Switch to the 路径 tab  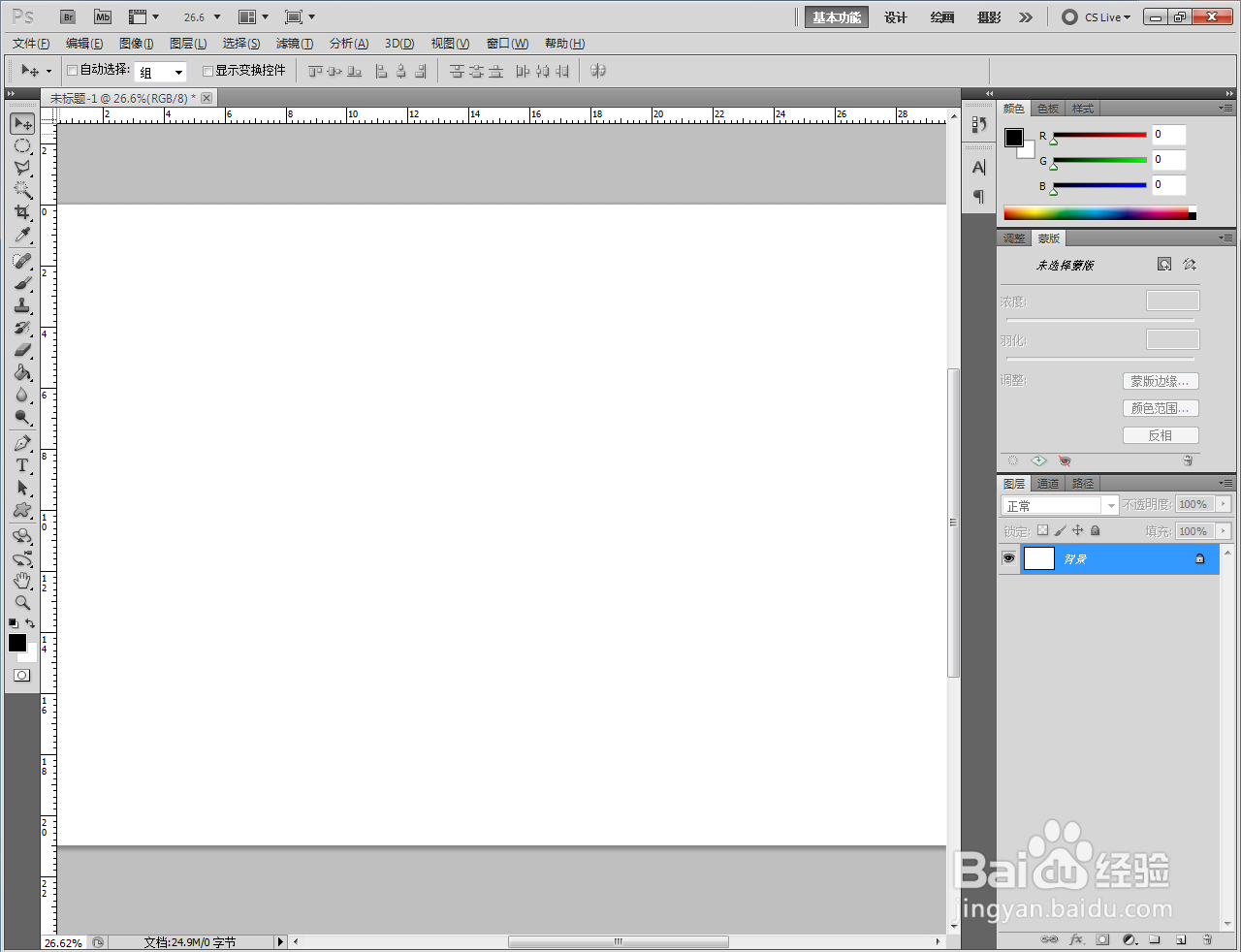[1083, 484]
